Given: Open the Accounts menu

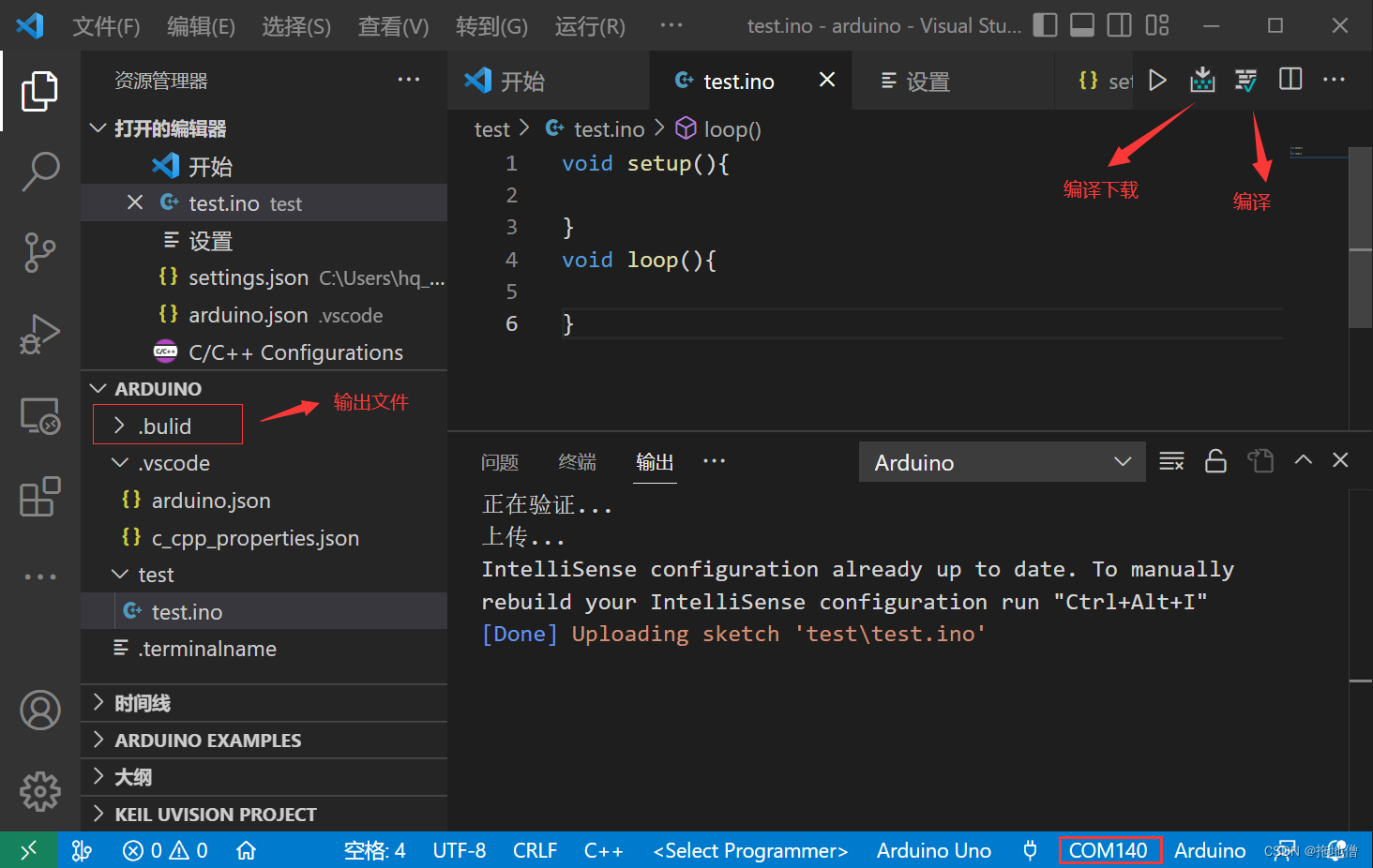Looking at the screenshot, I should tap(39, 711).
